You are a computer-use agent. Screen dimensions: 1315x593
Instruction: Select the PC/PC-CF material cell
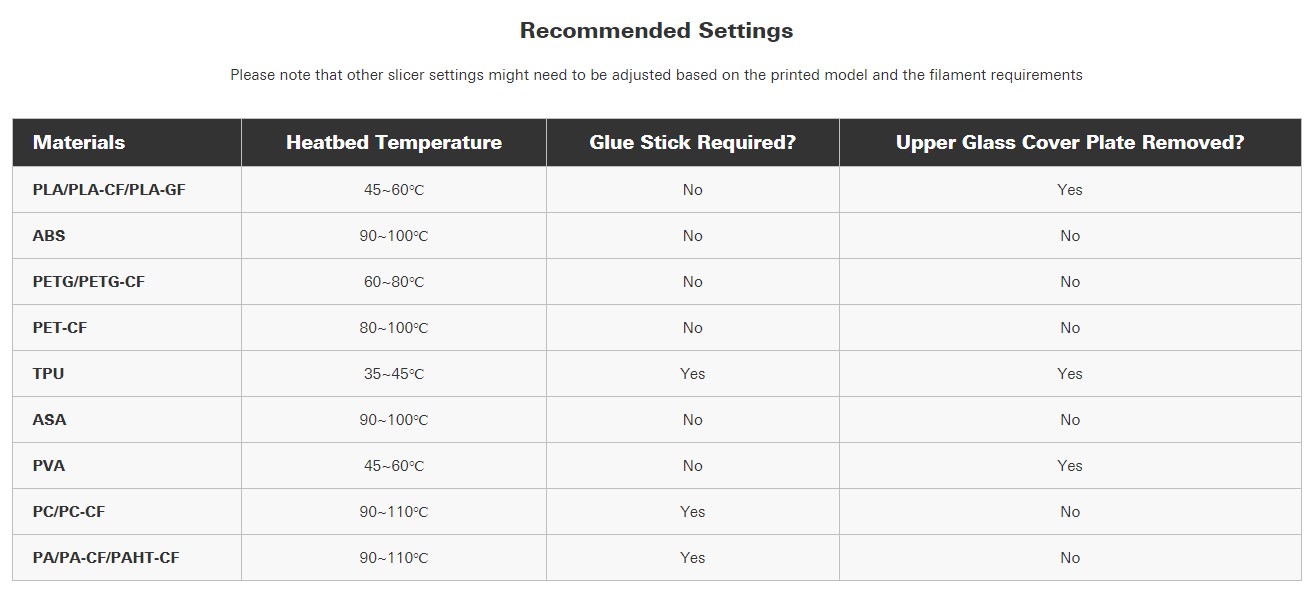tap(69, 512)
